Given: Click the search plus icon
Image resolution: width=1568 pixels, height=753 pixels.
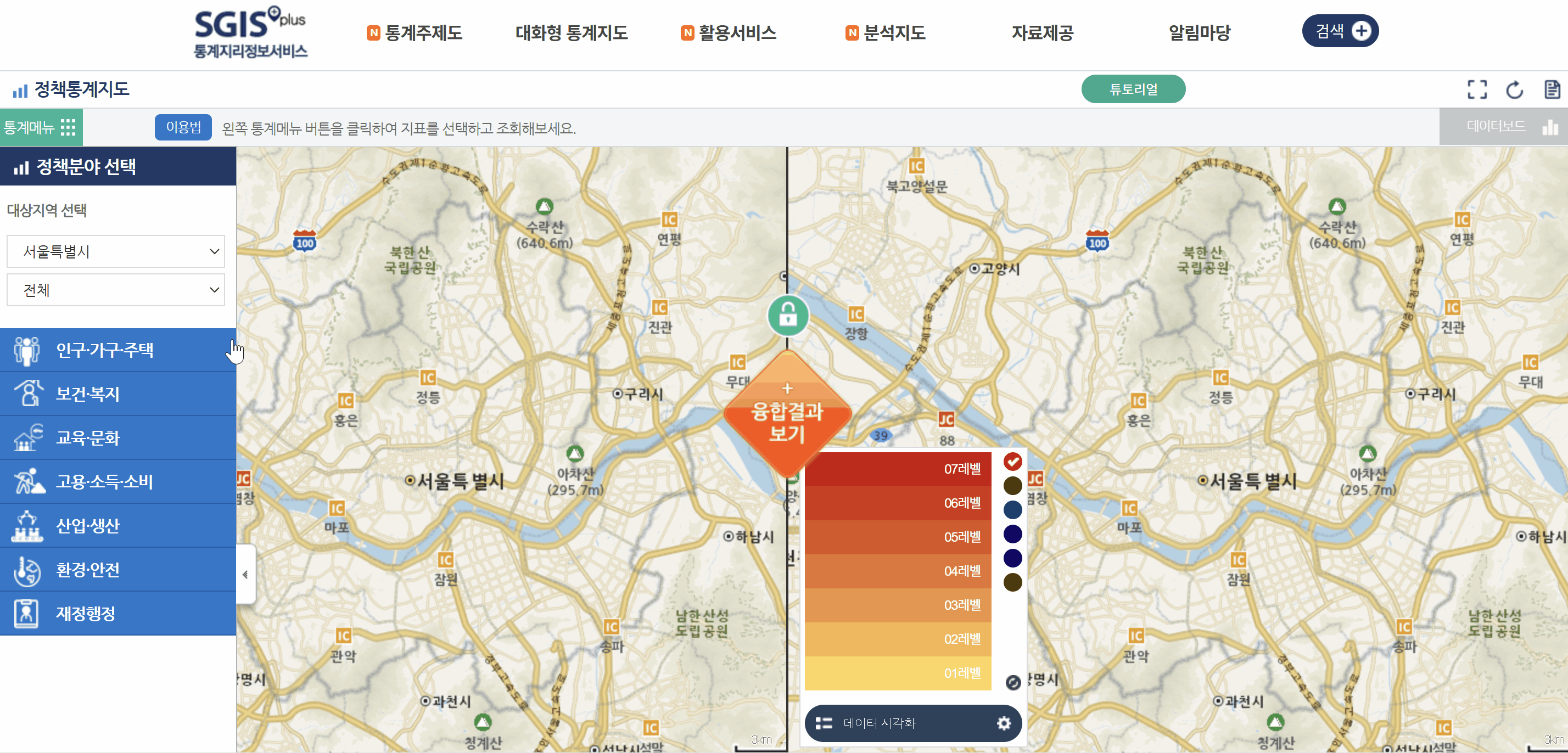Looking at the screenshot, I should tap(1361, 30).
